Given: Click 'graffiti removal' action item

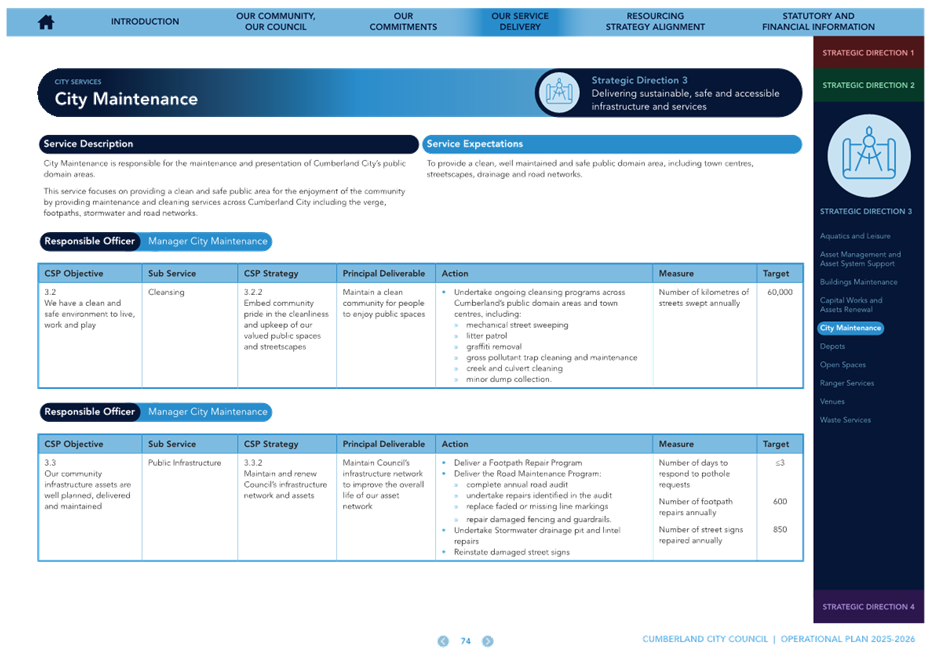Looking at the screenshot, I should point(493,347).
